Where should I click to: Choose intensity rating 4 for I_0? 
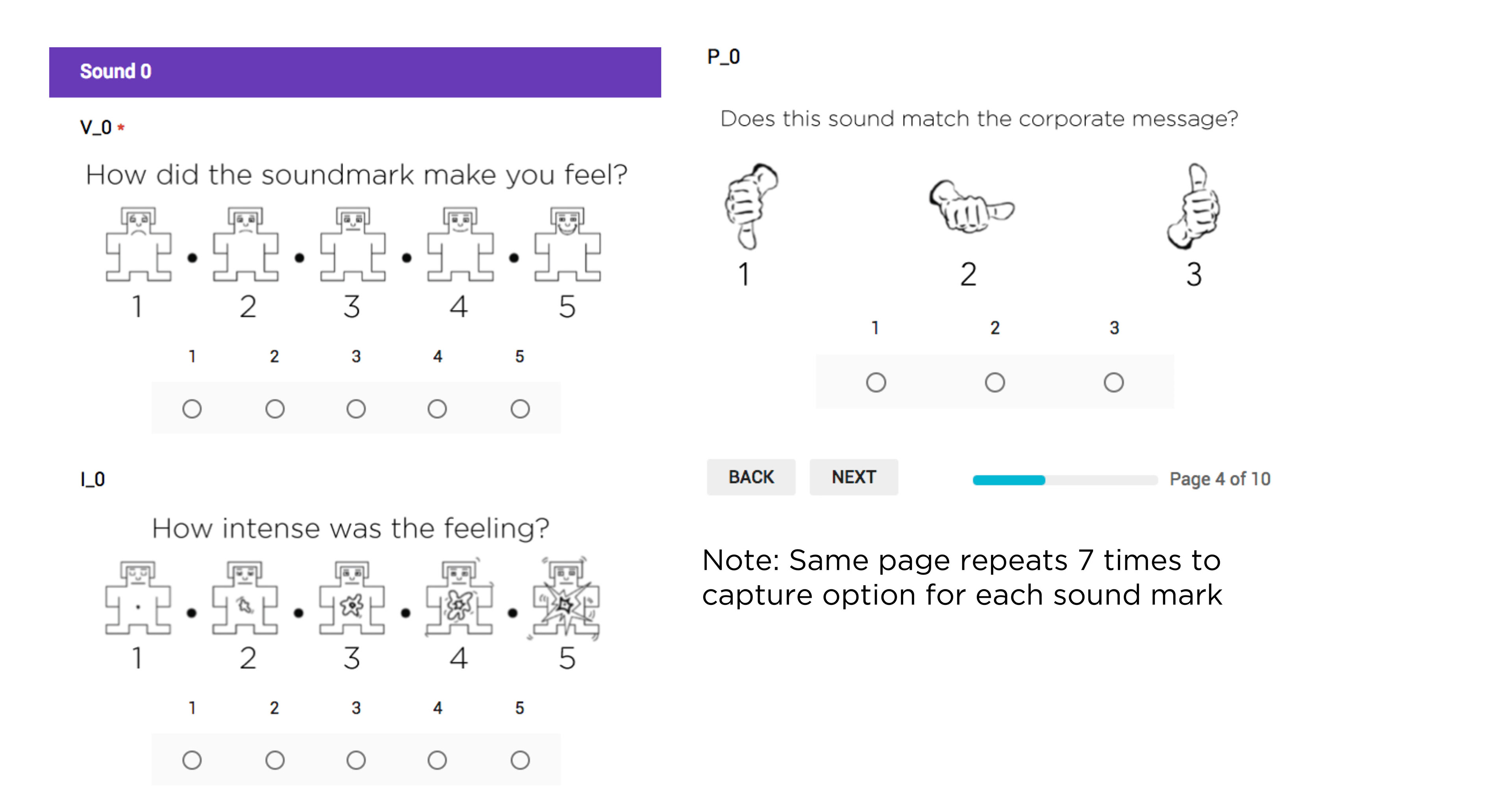(x=437, y=760)
